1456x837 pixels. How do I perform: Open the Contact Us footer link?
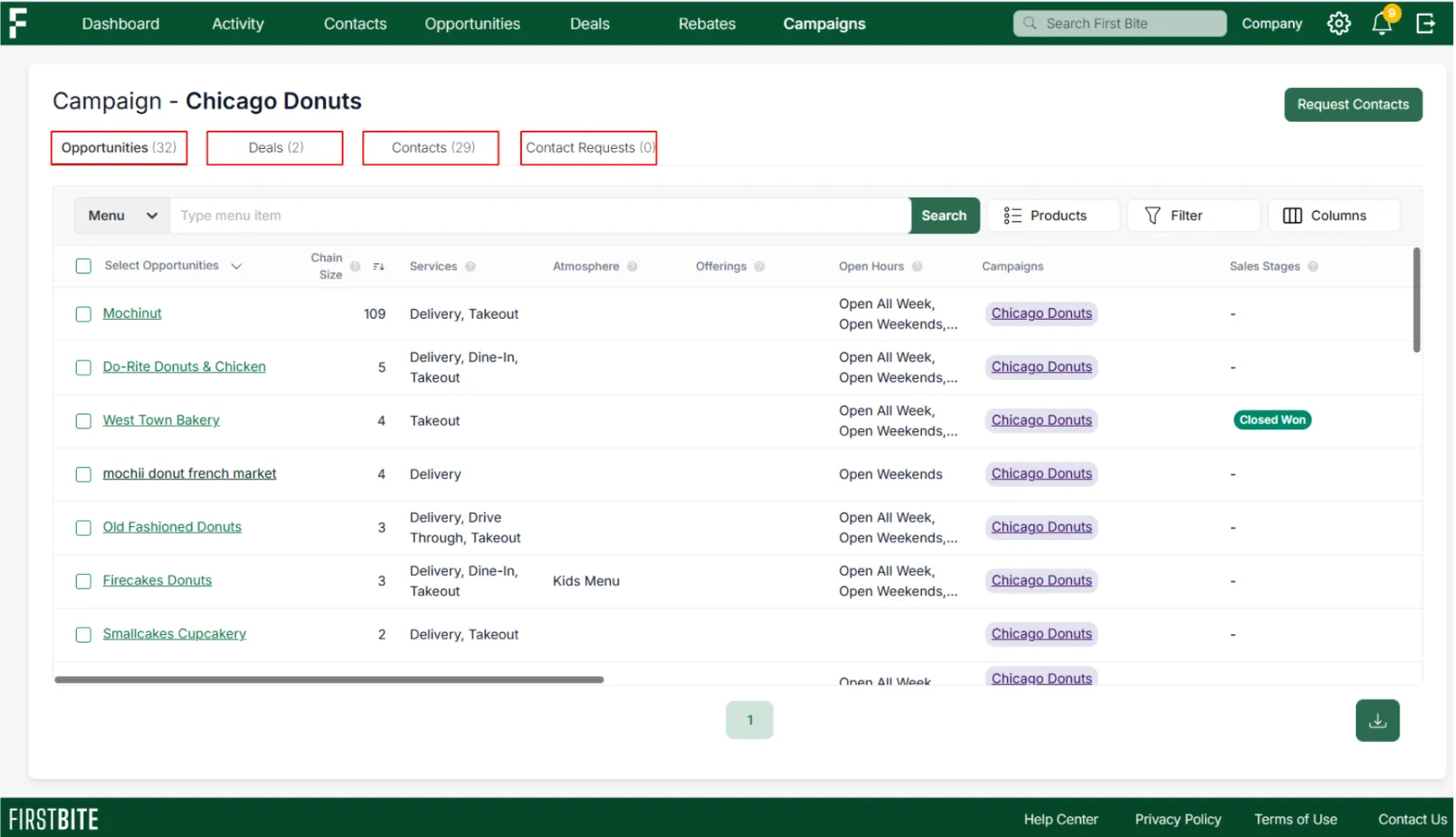coord(1414,820)
